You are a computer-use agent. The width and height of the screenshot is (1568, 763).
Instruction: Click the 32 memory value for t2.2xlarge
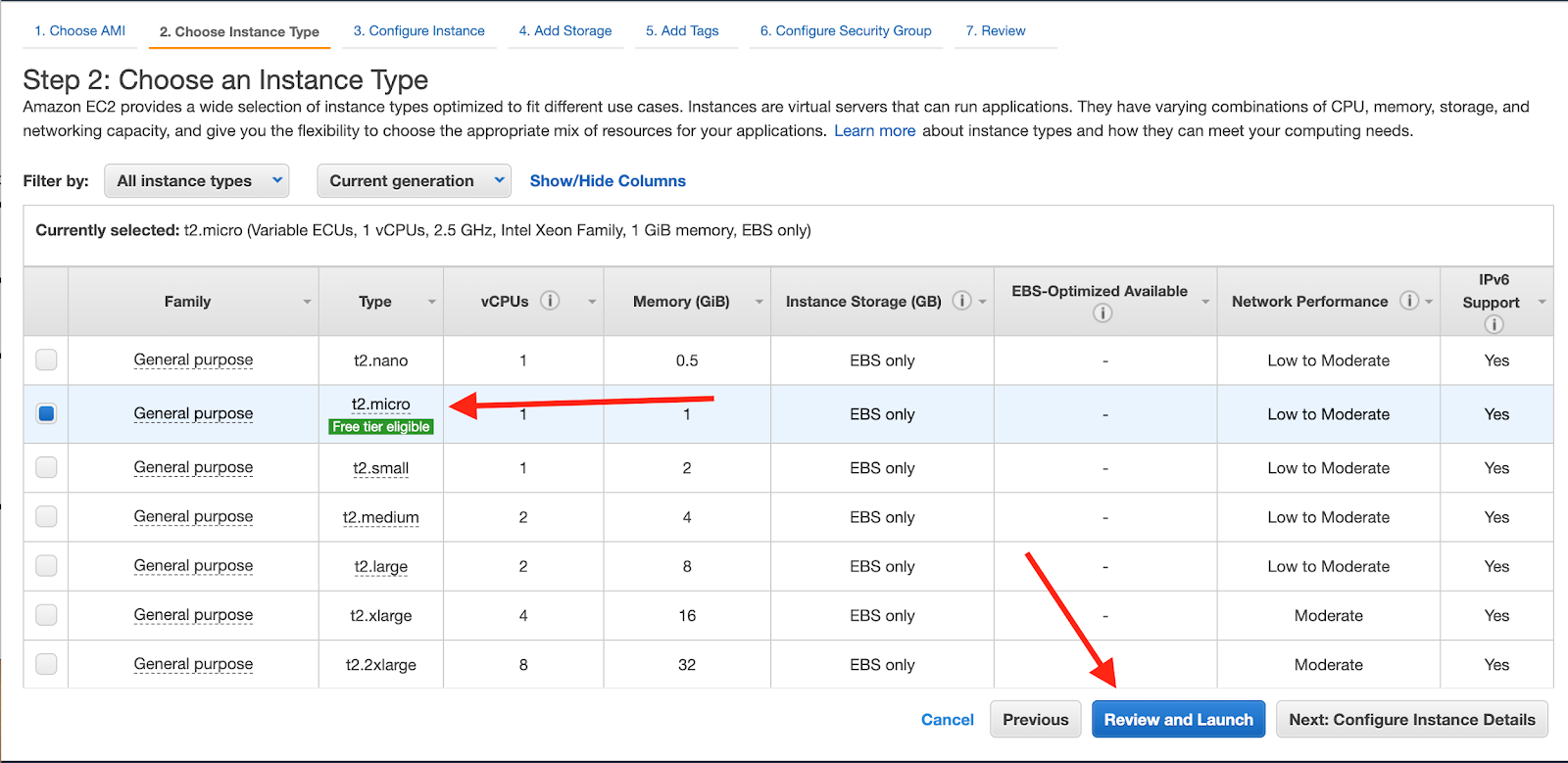coord(687,664)
